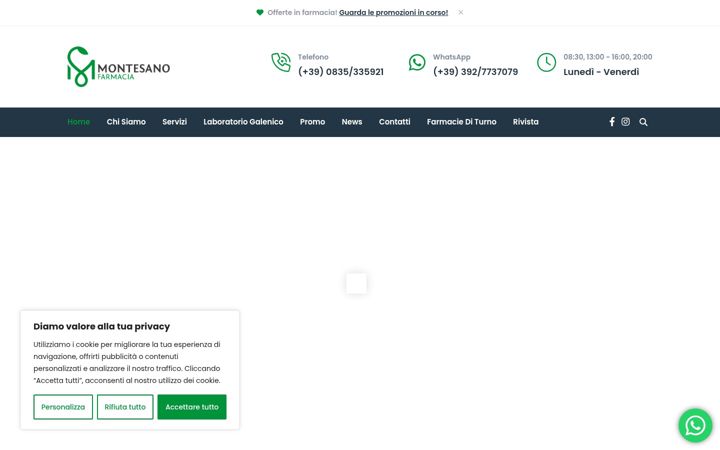The image size is (720, 450).
Task: Click the Rifiuta tutto button
Action: [125, 407]
